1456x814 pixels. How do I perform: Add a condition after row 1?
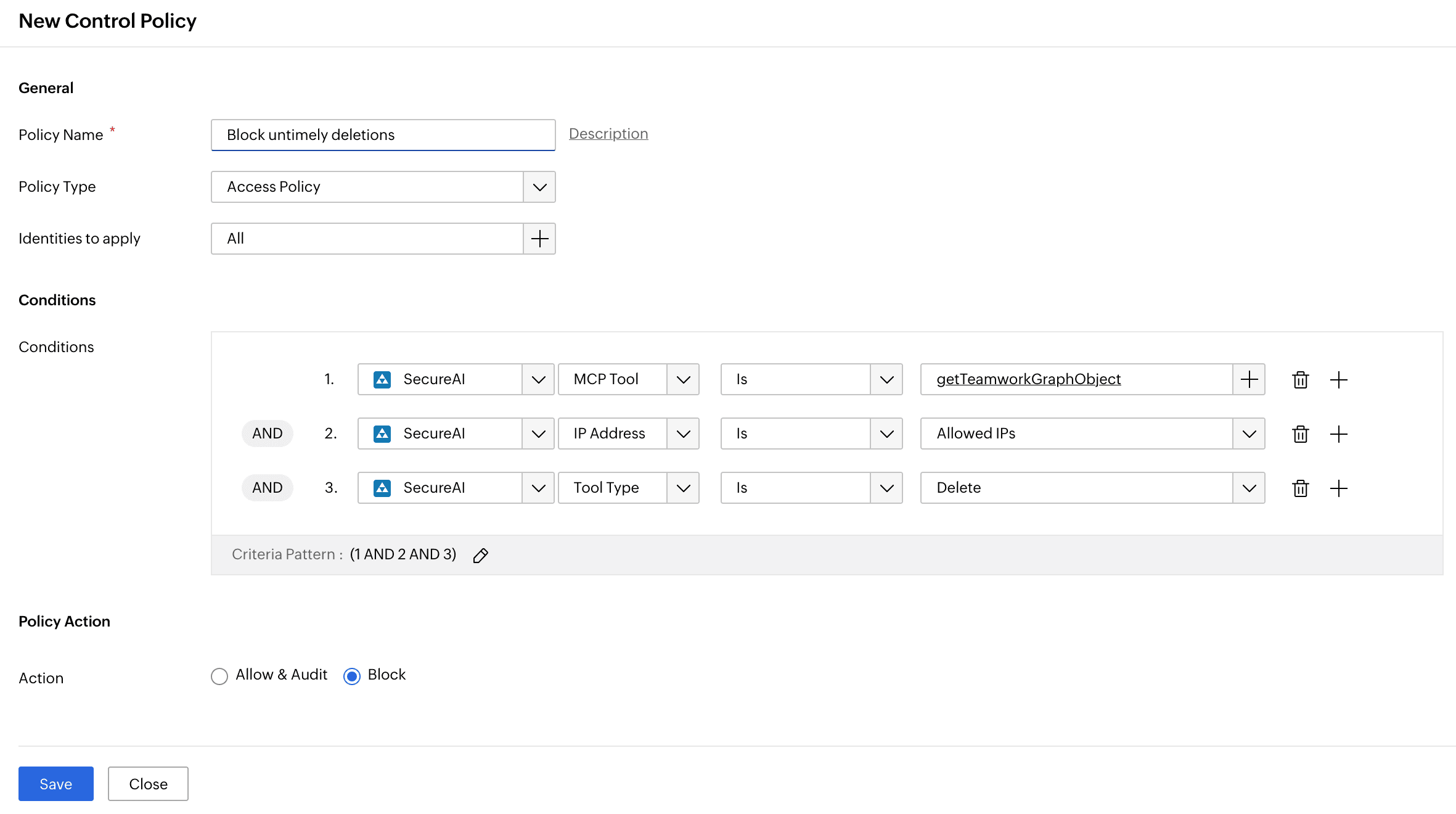point(1338,379)
